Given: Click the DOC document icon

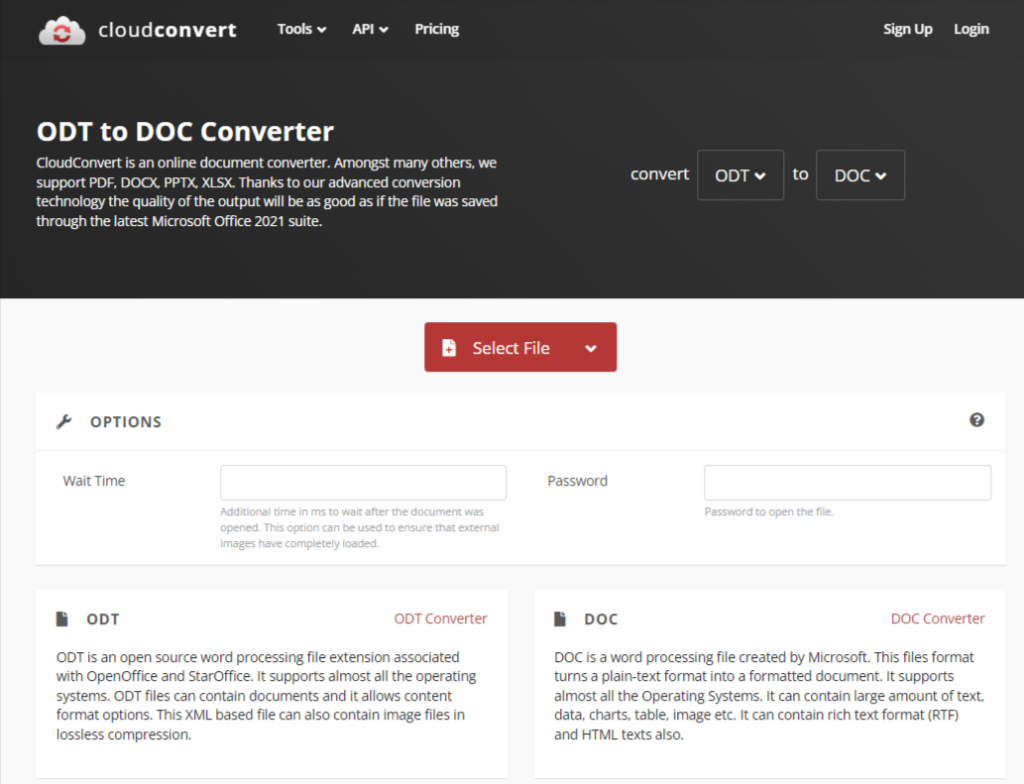Looking at the screenshot, I should click(x=558, y=618).
